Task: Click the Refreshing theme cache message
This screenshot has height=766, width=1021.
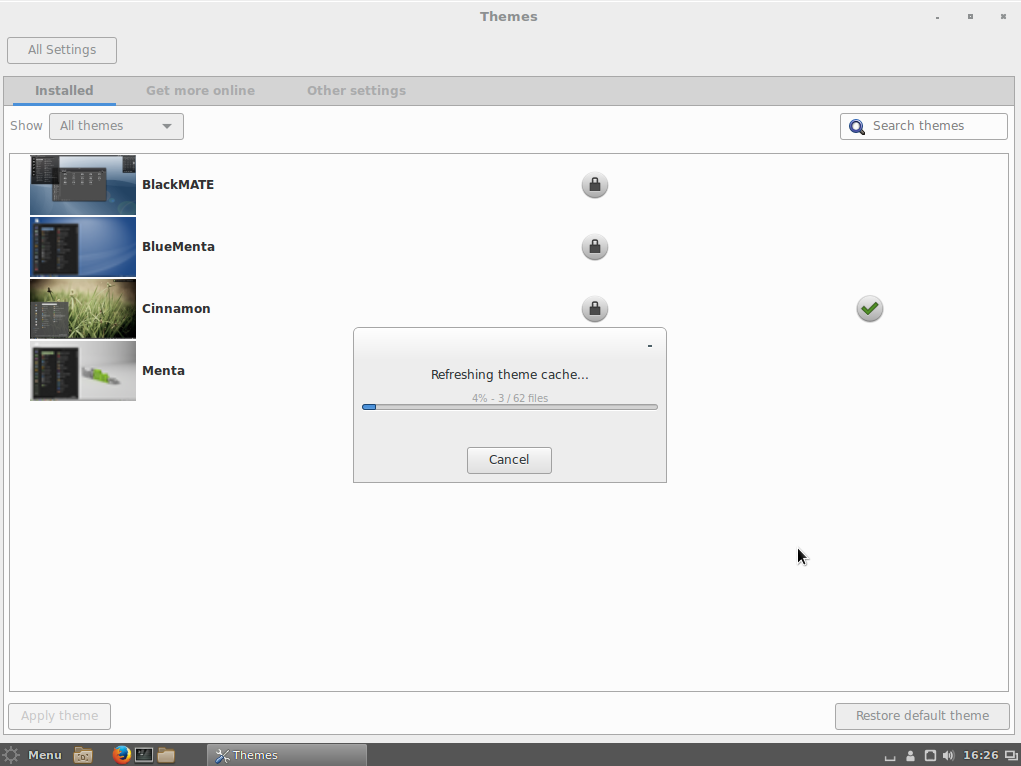Action: click(x=510, y=375)
